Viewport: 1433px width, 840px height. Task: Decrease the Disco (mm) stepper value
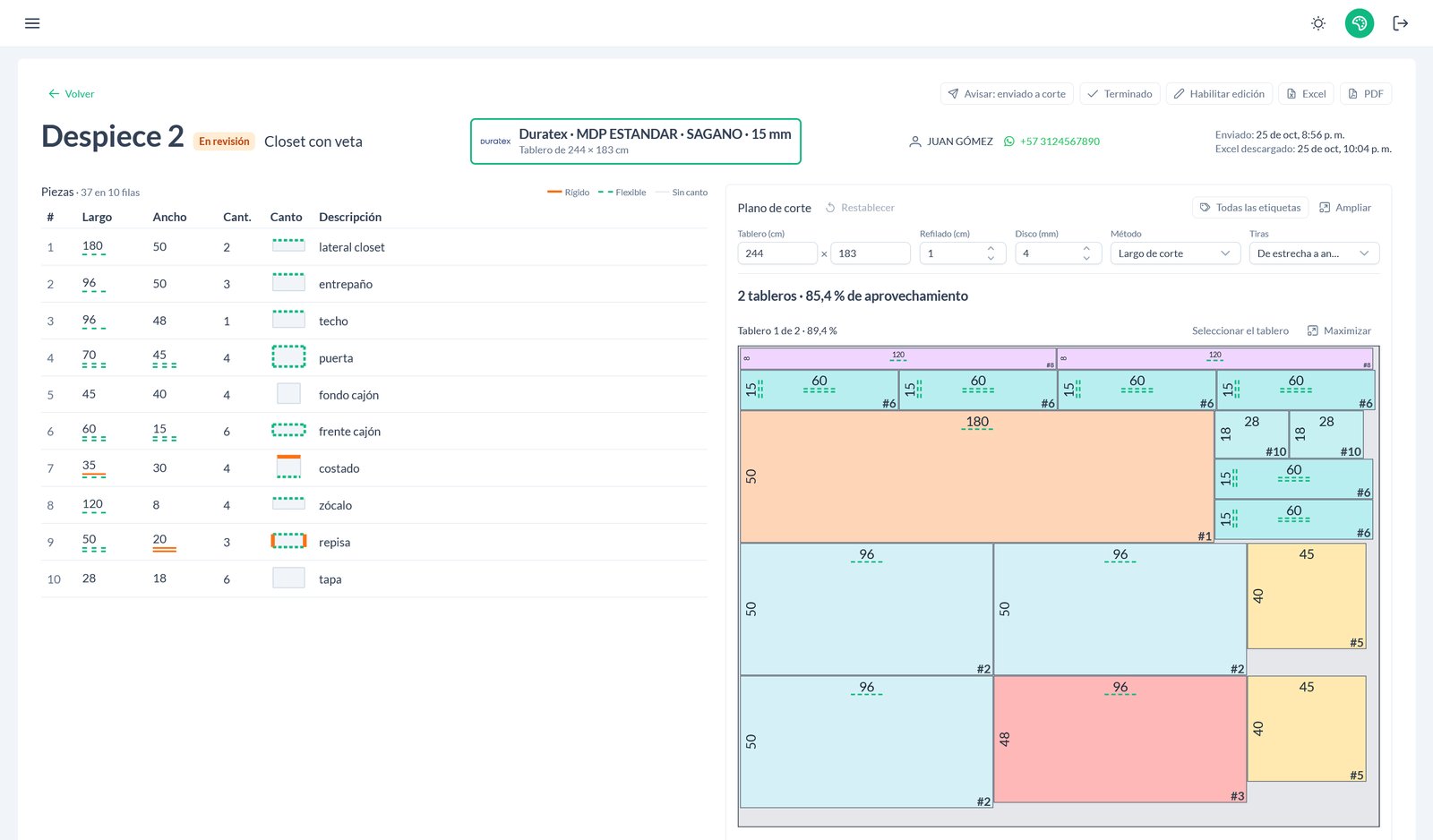[x=1086, y=258]
